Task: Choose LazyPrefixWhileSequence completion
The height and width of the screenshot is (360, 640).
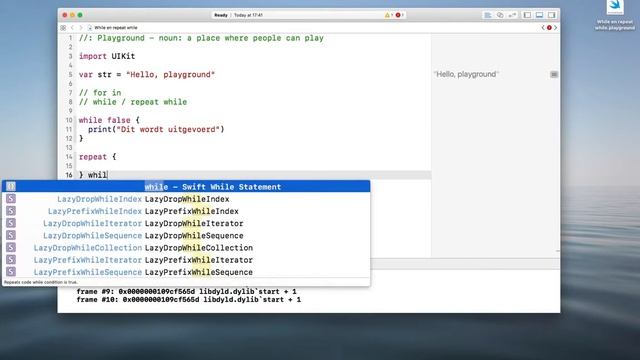Action: click(x=186, y=272)
